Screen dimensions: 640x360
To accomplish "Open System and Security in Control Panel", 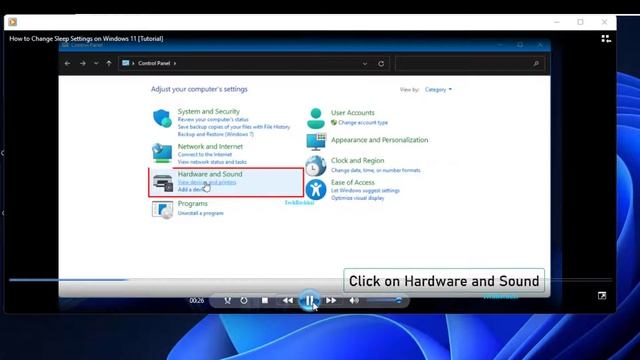I will [x=209, y=111].
